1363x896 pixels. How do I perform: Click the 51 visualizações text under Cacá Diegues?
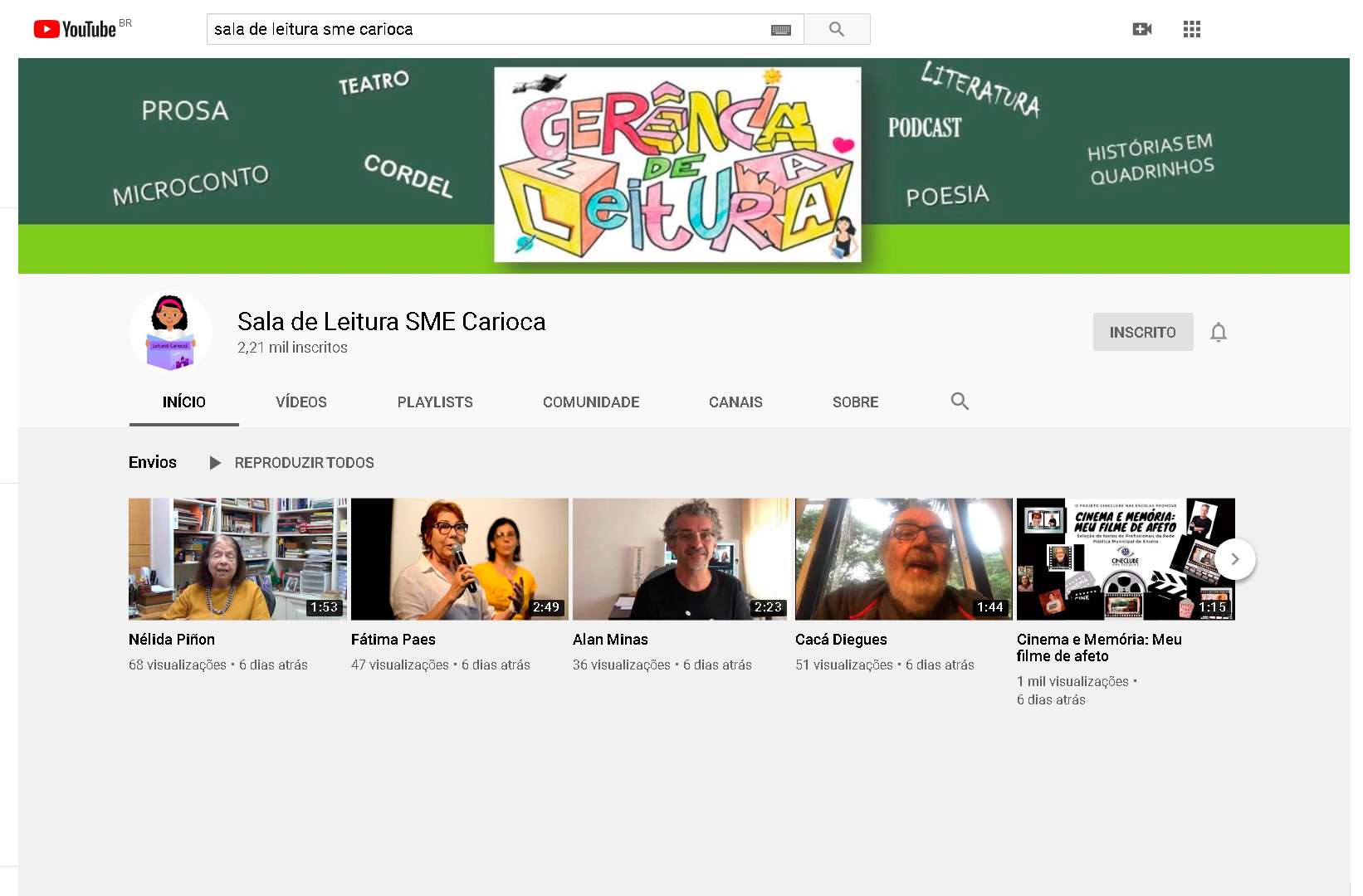(844, 665)
